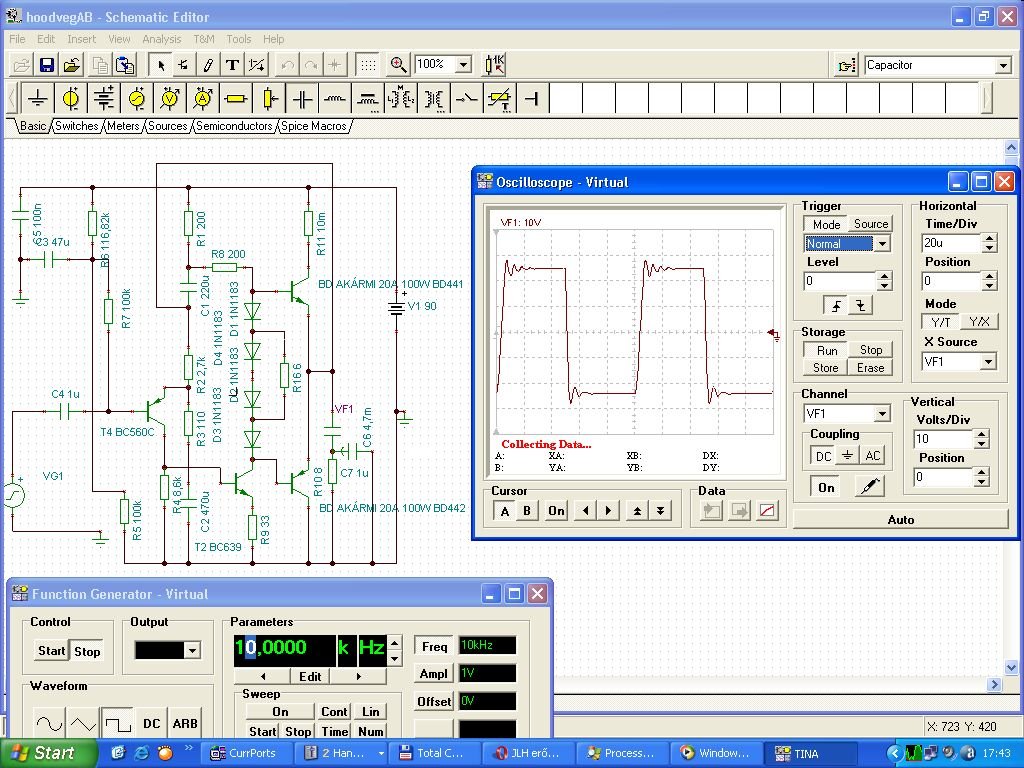Increase the Time/Div spinner value
Screen dimensions: 1024x768
tap(989, 239)
